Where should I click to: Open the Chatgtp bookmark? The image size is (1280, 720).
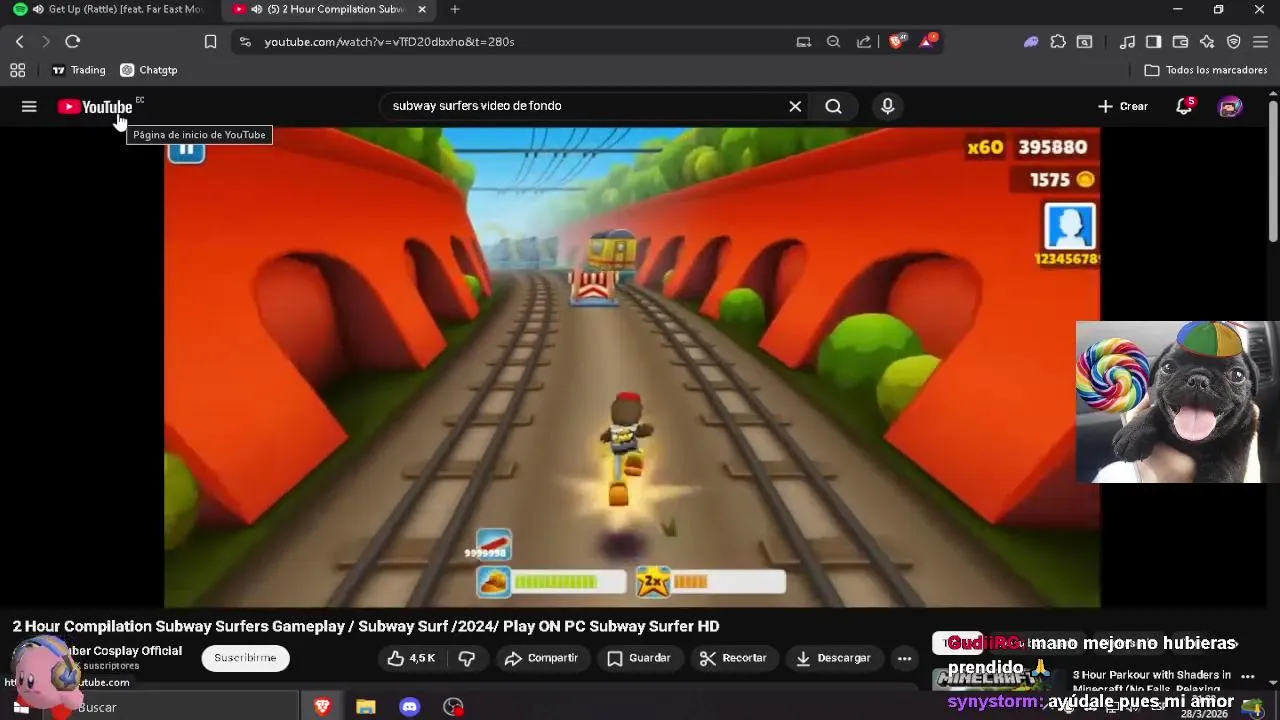[x=148, y=70]
